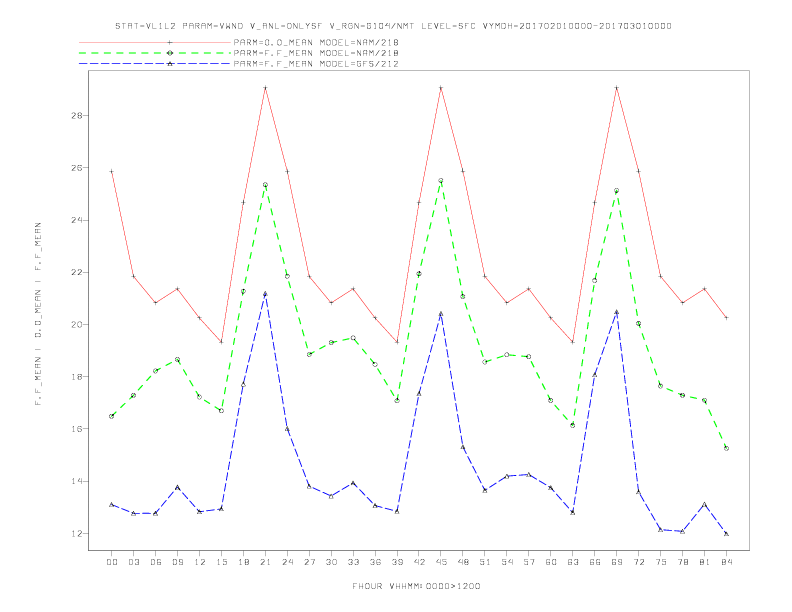792x612 pixels.
Task: Click red plus marker at hour 00
Action: (112, 172)
